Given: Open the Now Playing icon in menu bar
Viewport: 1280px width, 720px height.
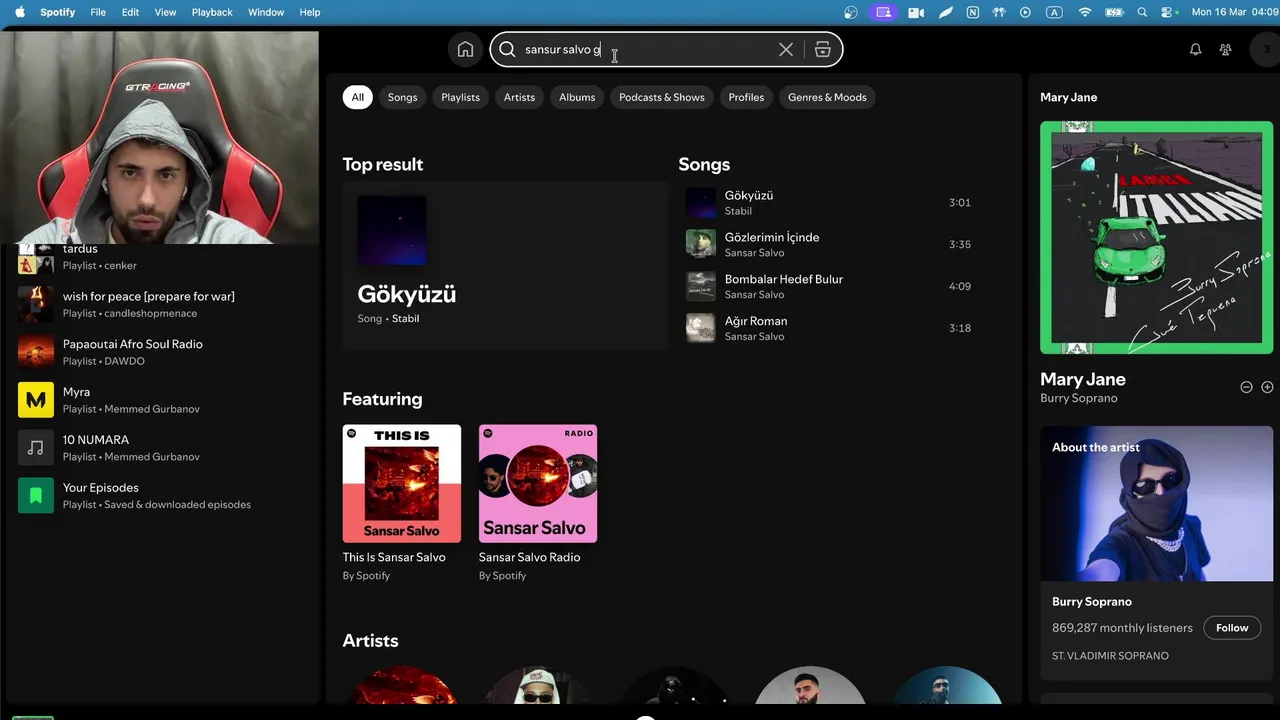Looking at the screenshot, I should tap(1025, 12).
